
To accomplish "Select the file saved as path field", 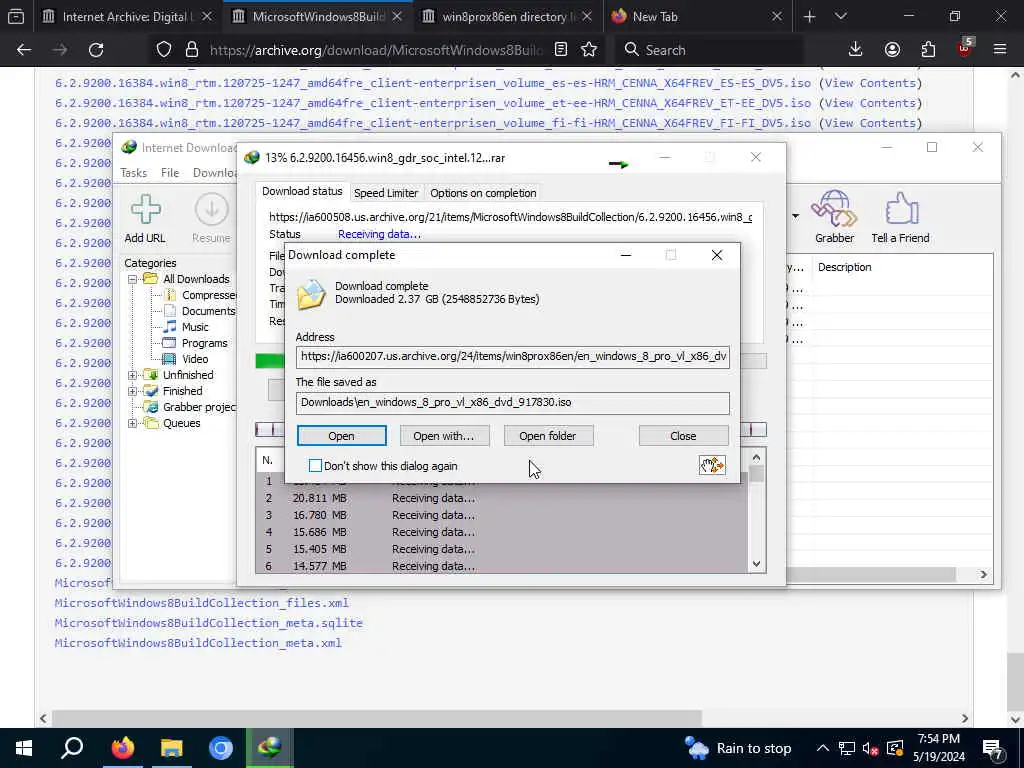I will [x=513, y=402].
